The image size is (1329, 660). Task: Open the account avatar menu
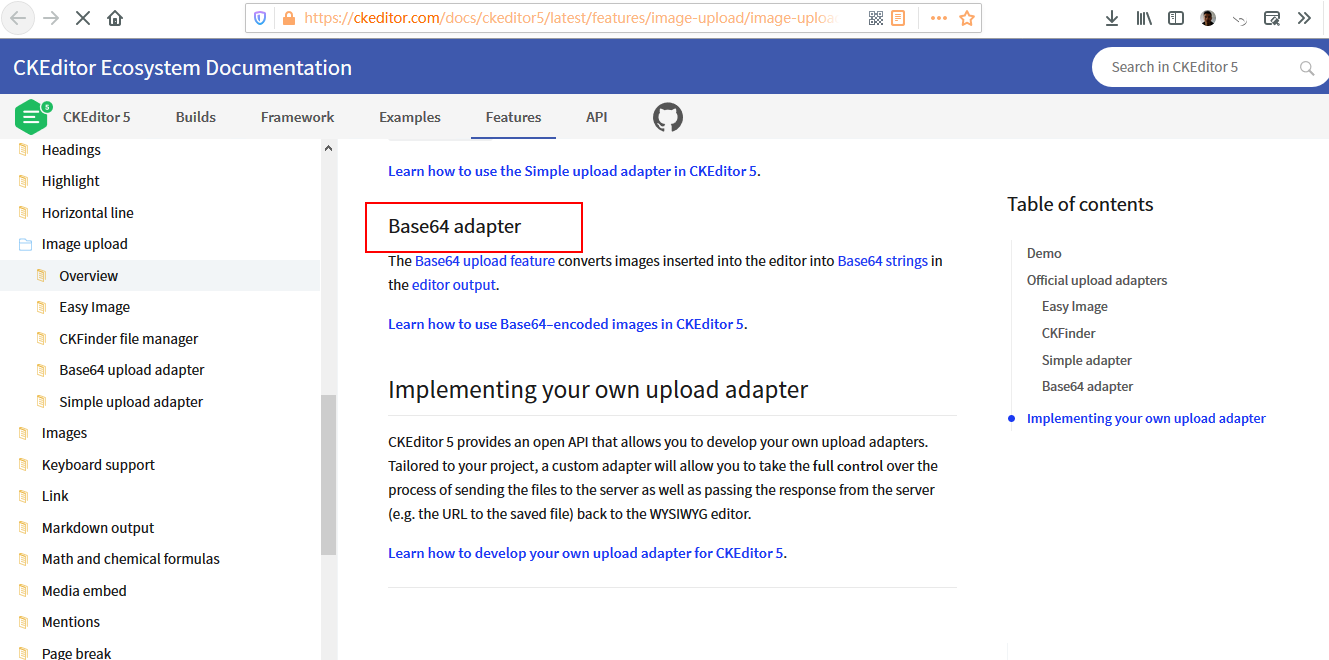[1208, 18]
